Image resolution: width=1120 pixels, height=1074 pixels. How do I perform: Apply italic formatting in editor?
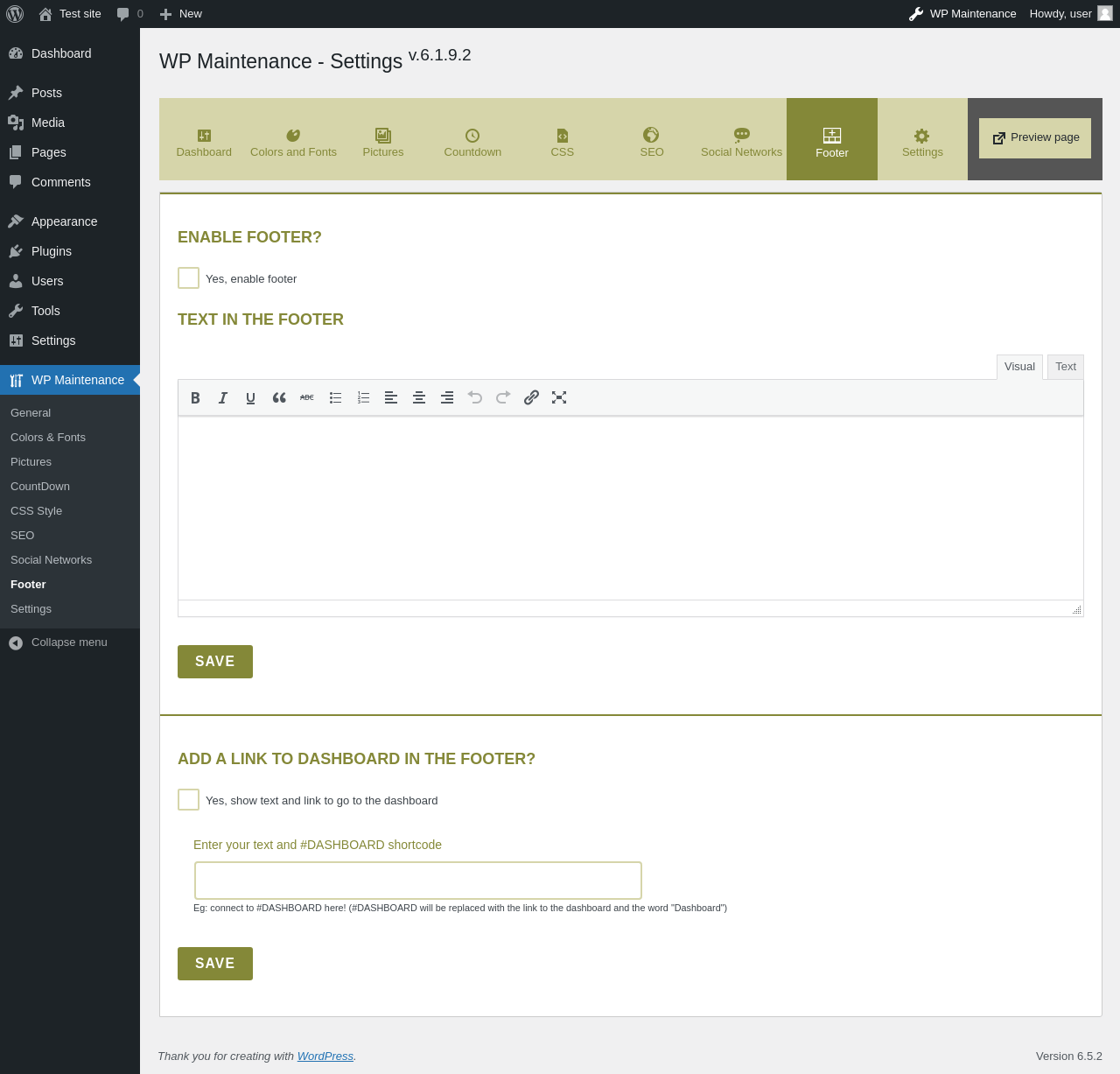coord(223,397)
